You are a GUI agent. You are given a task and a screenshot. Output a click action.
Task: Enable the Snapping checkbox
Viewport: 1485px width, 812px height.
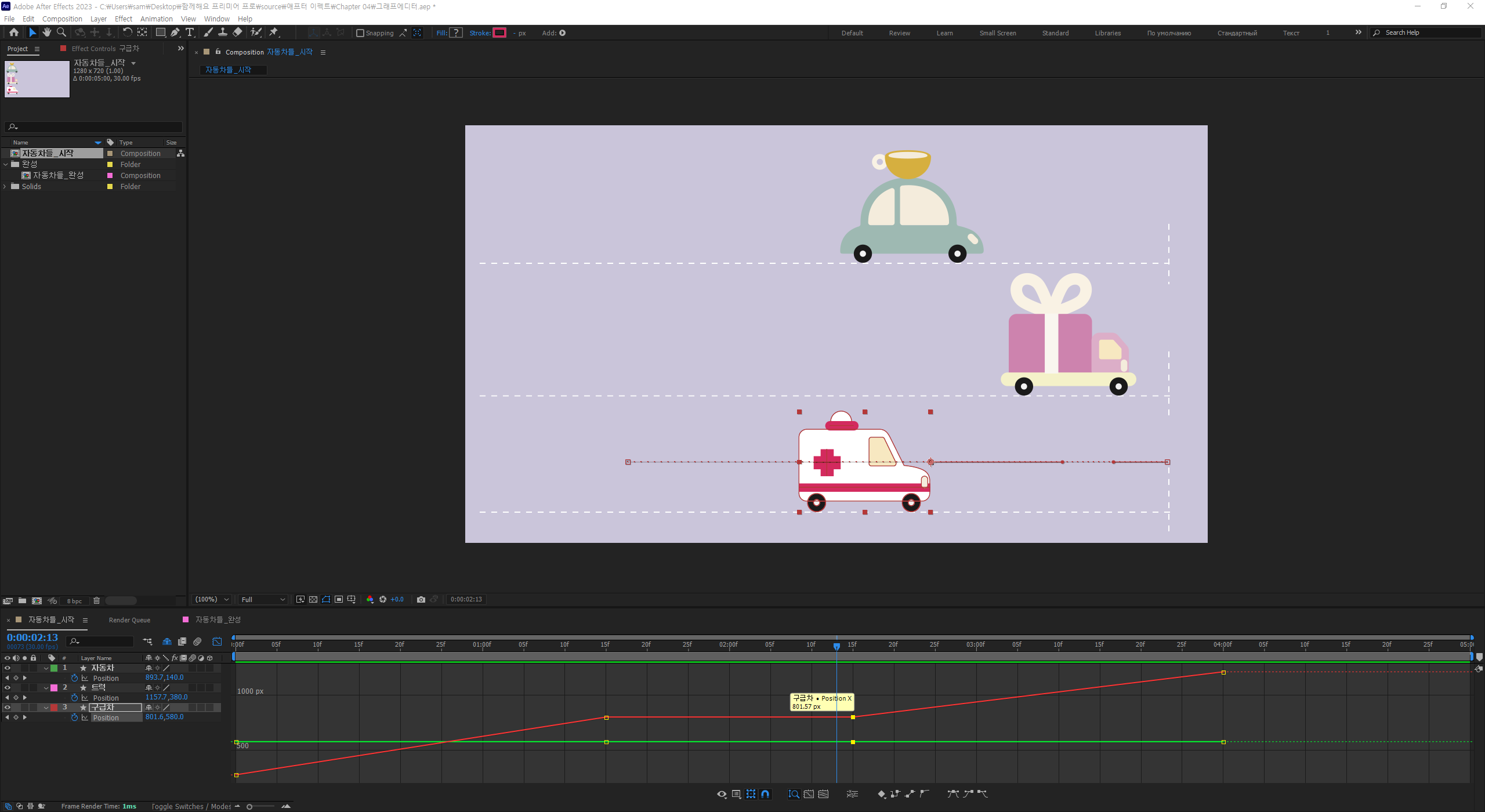(360, 33)
